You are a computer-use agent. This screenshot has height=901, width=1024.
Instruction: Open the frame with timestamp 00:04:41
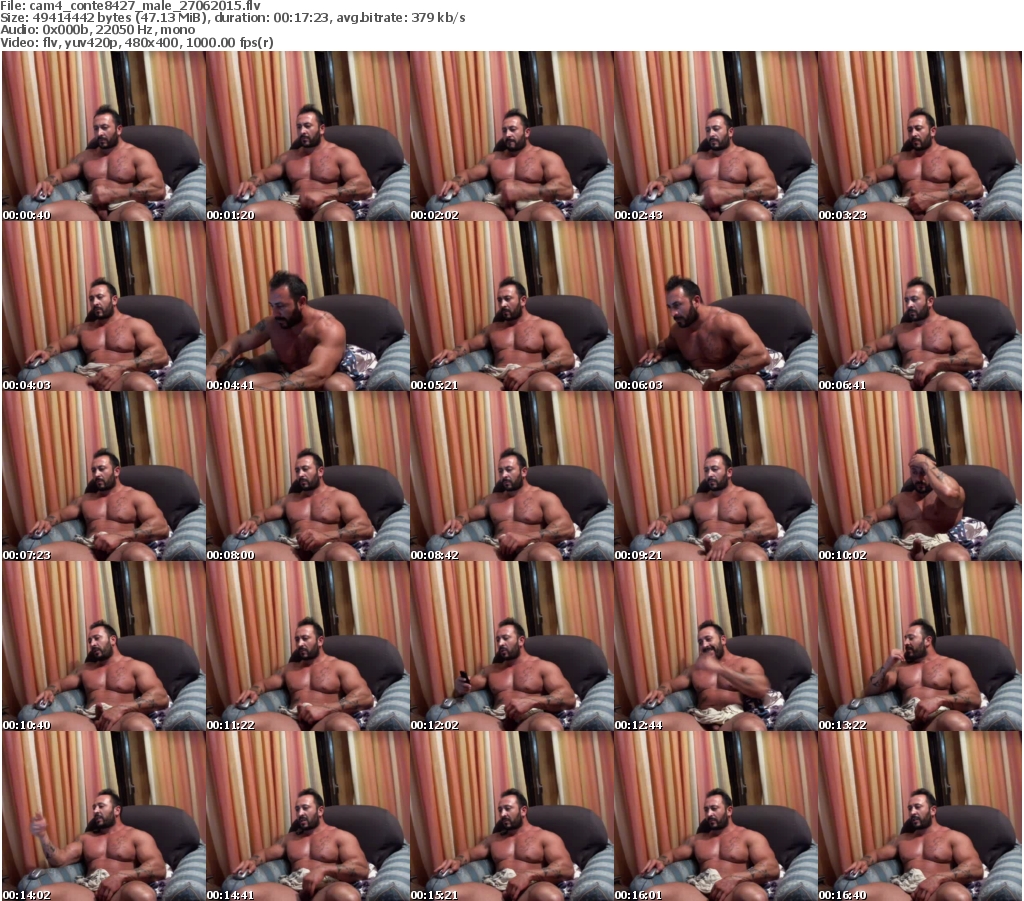tap(308, 306)
